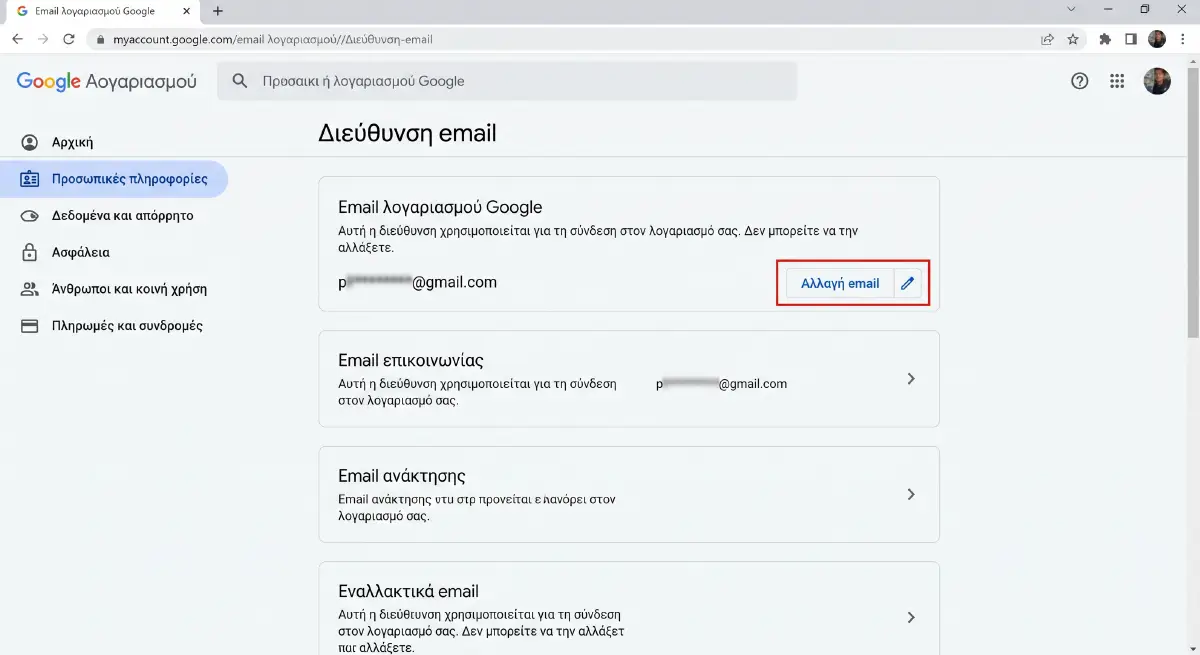Click the Ασφάλεια padlock icon
This screenshot has height=655, width=1200.
click(x=30, y=252)
